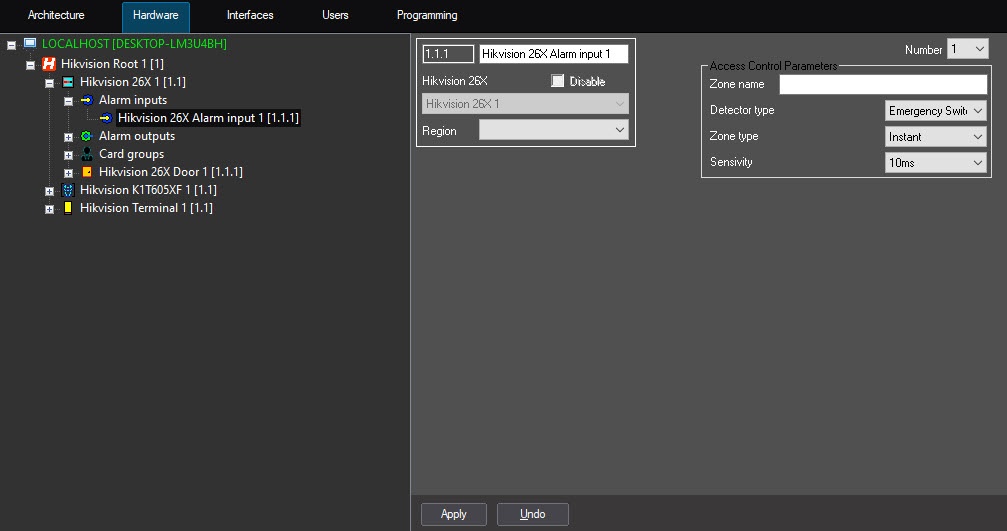1007x531 pixels.
Task: Select Hikvision 26X Door 1 [1.1.1] item
Action: [x=171, y=171]
